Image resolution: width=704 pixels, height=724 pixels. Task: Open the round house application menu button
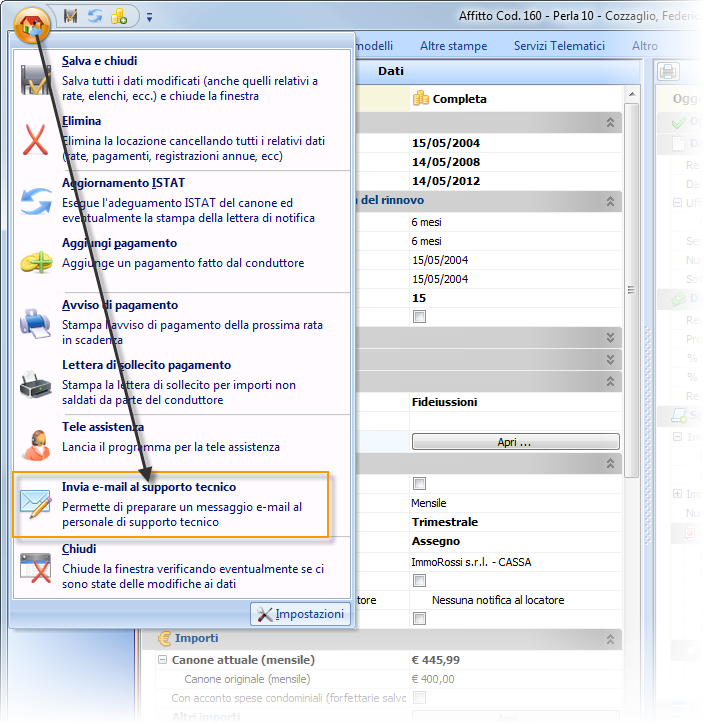click(32, 24)
